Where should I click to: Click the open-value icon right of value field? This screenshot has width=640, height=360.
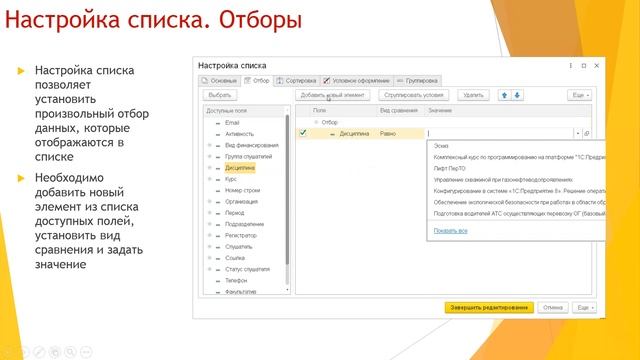pyautogui.click(x=587, y=133)
